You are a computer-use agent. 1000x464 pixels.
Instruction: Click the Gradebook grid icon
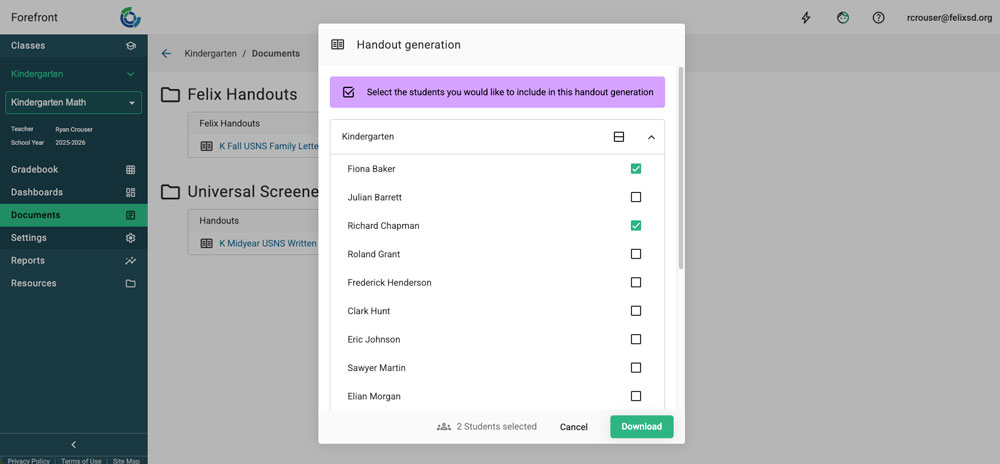[130, 170]
